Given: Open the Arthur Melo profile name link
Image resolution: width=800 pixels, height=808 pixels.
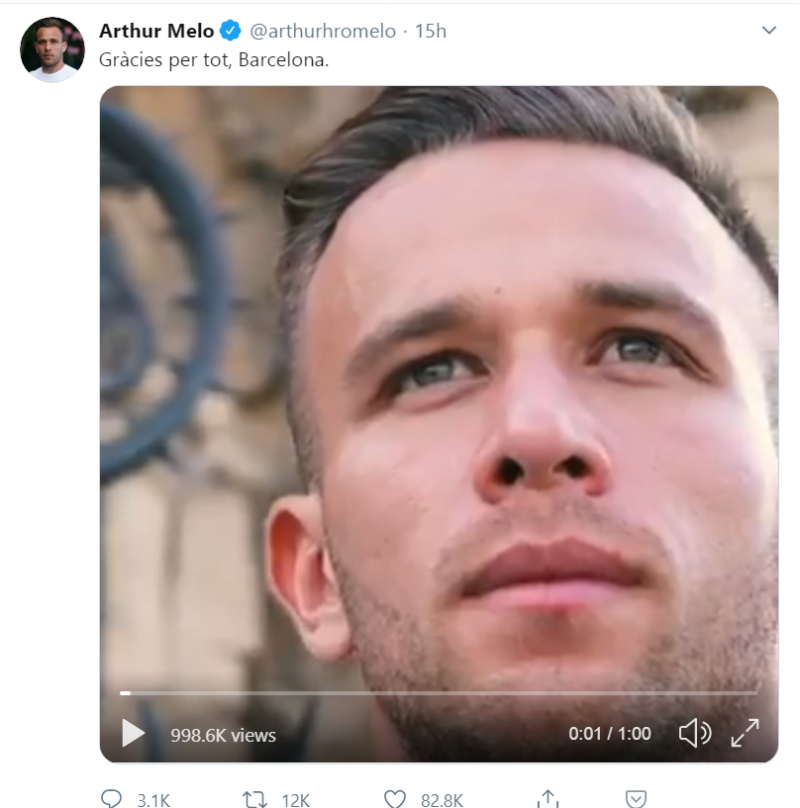Looking at the screenshot, I should coord(156,31).
